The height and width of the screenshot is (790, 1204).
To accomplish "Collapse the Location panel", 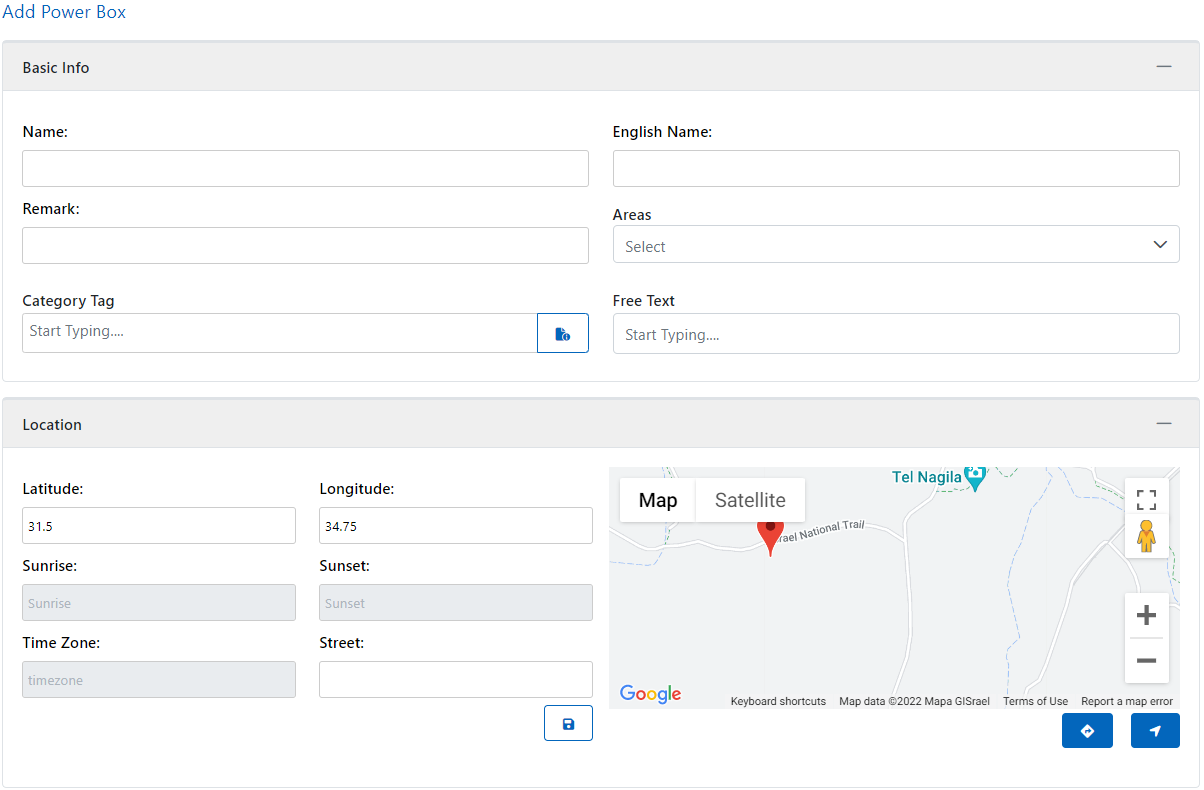I will (x=1163, y=423).
